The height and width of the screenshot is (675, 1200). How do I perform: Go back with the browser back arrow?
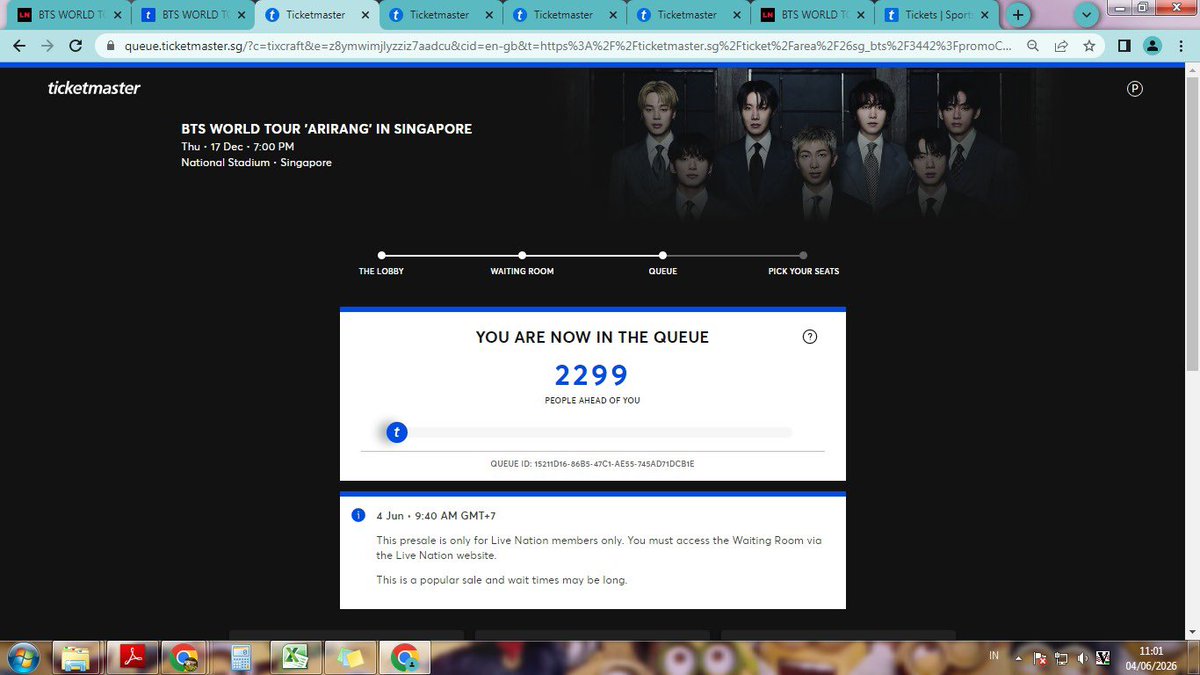17,45
